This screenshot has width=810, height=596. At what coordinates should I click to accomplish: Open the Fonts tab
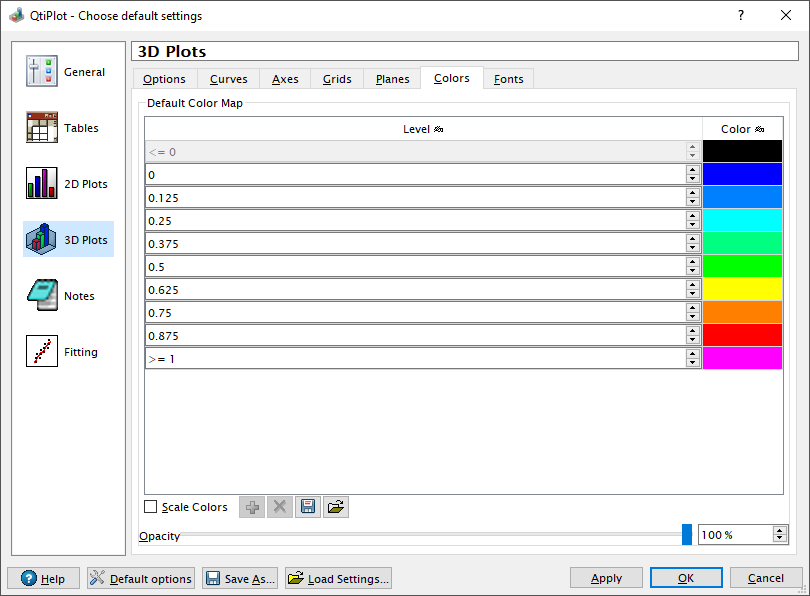[508, 79]
